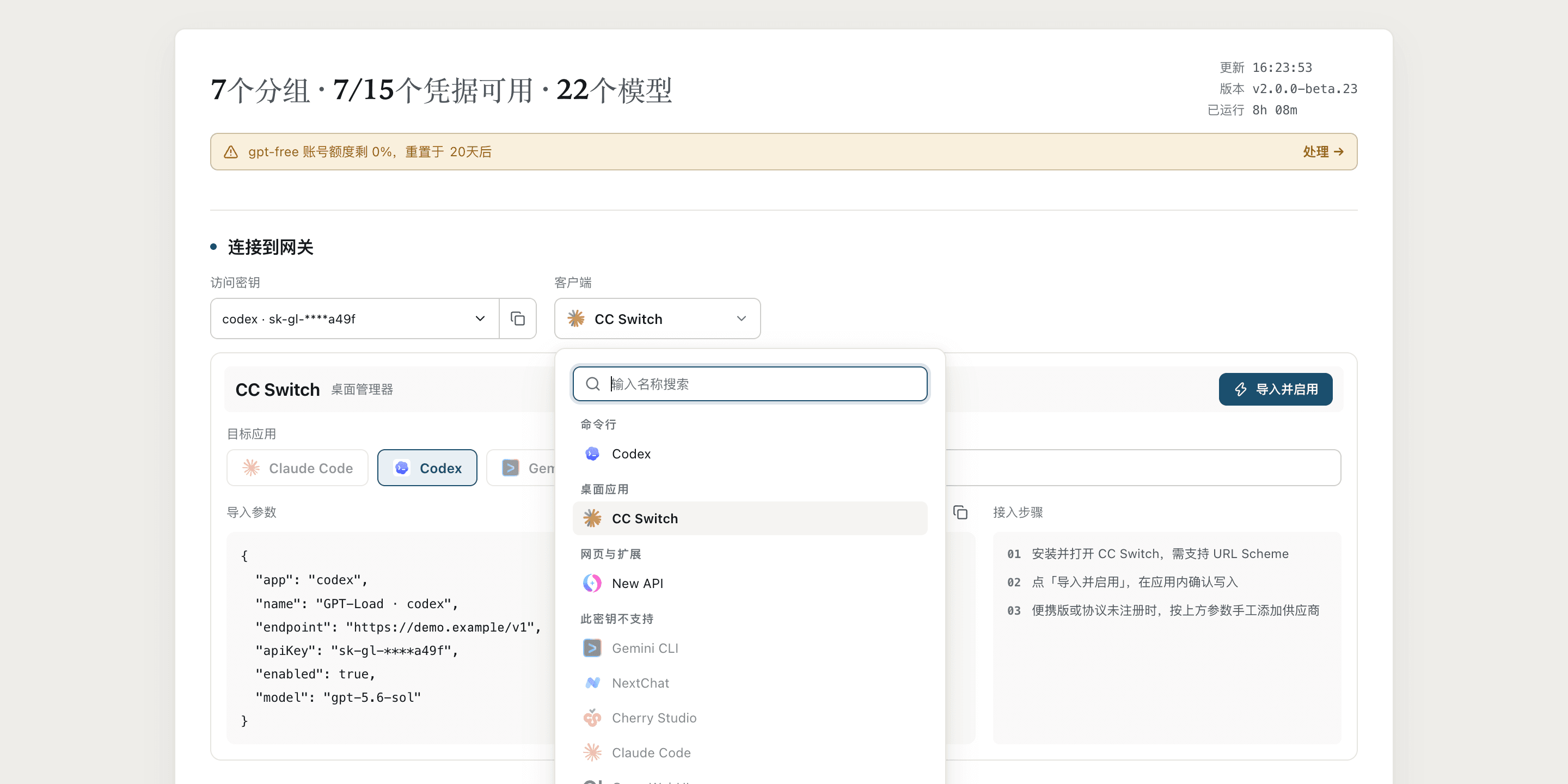Choose New API from web and extensions
Image resolution: width=1568 pixels, height=784 pixels.
pos(750,583)
